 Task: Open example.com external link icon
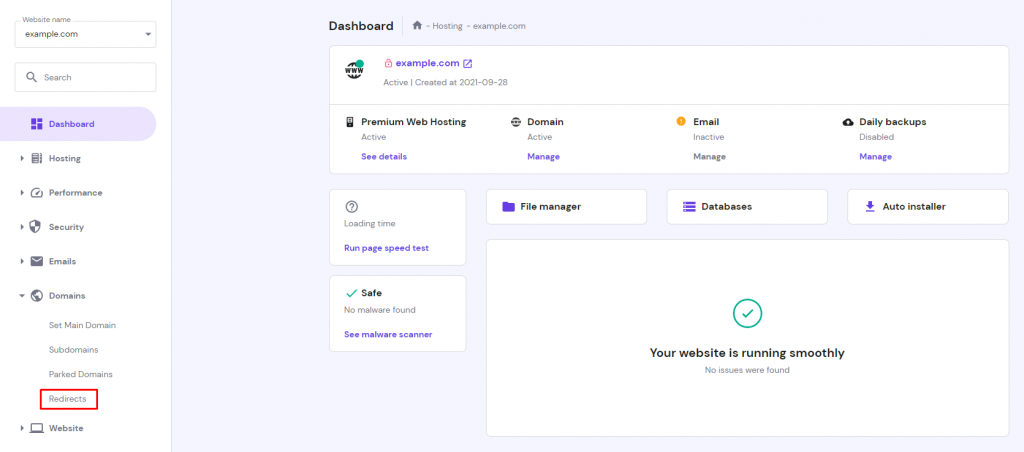pos(467,64)
